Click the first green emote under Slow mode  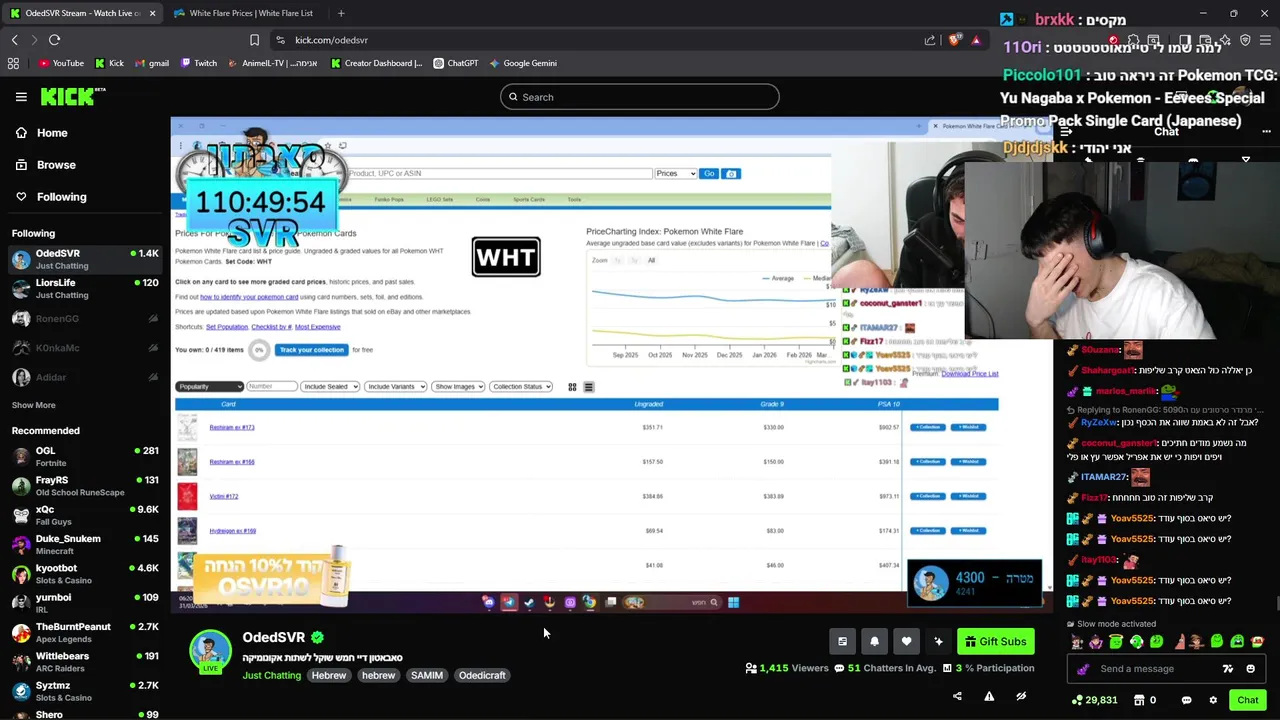coord(1115,642)
